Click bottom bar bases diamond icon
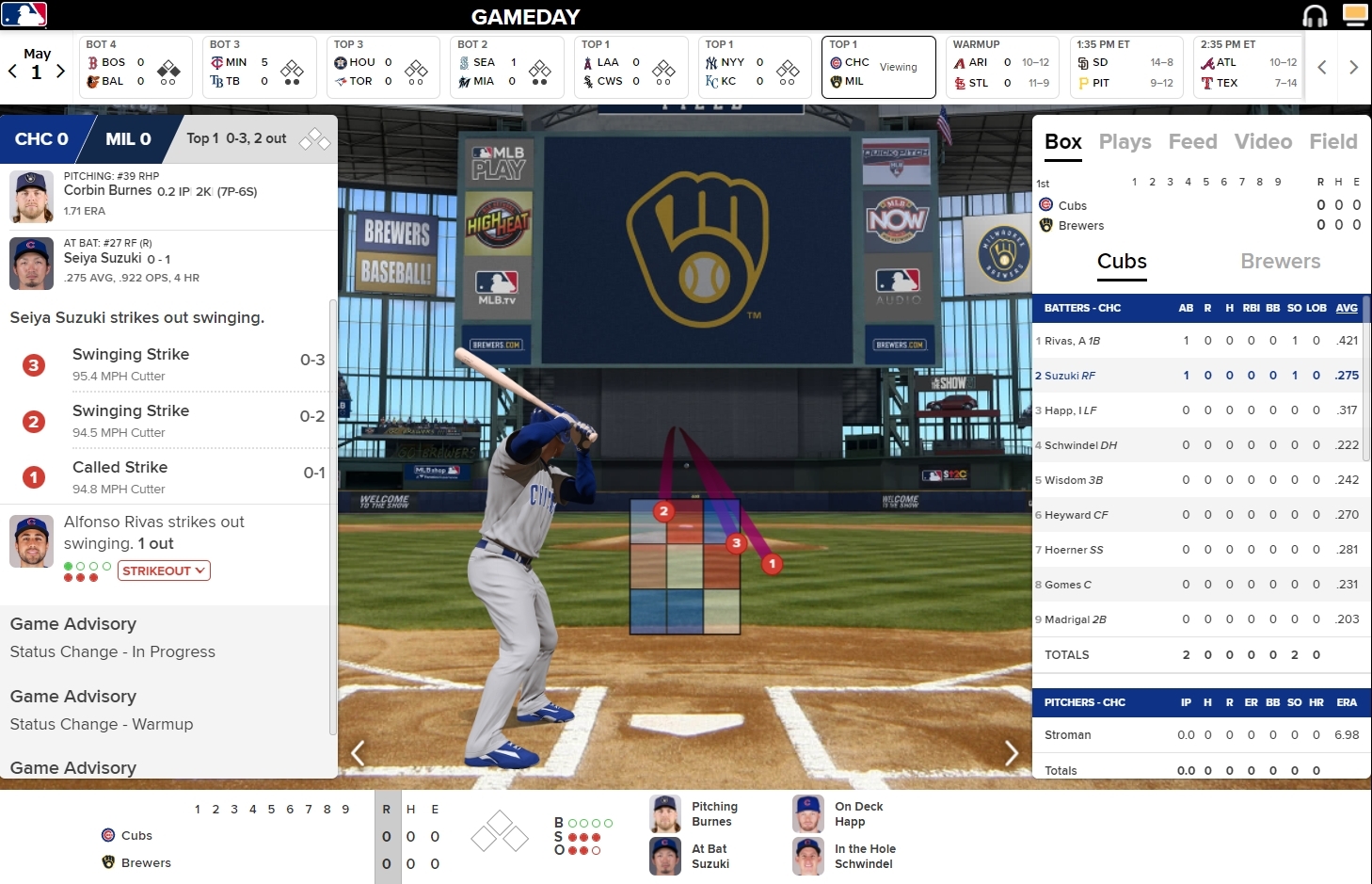Screen dimensions: 1372x884 (x=500, y=831)
